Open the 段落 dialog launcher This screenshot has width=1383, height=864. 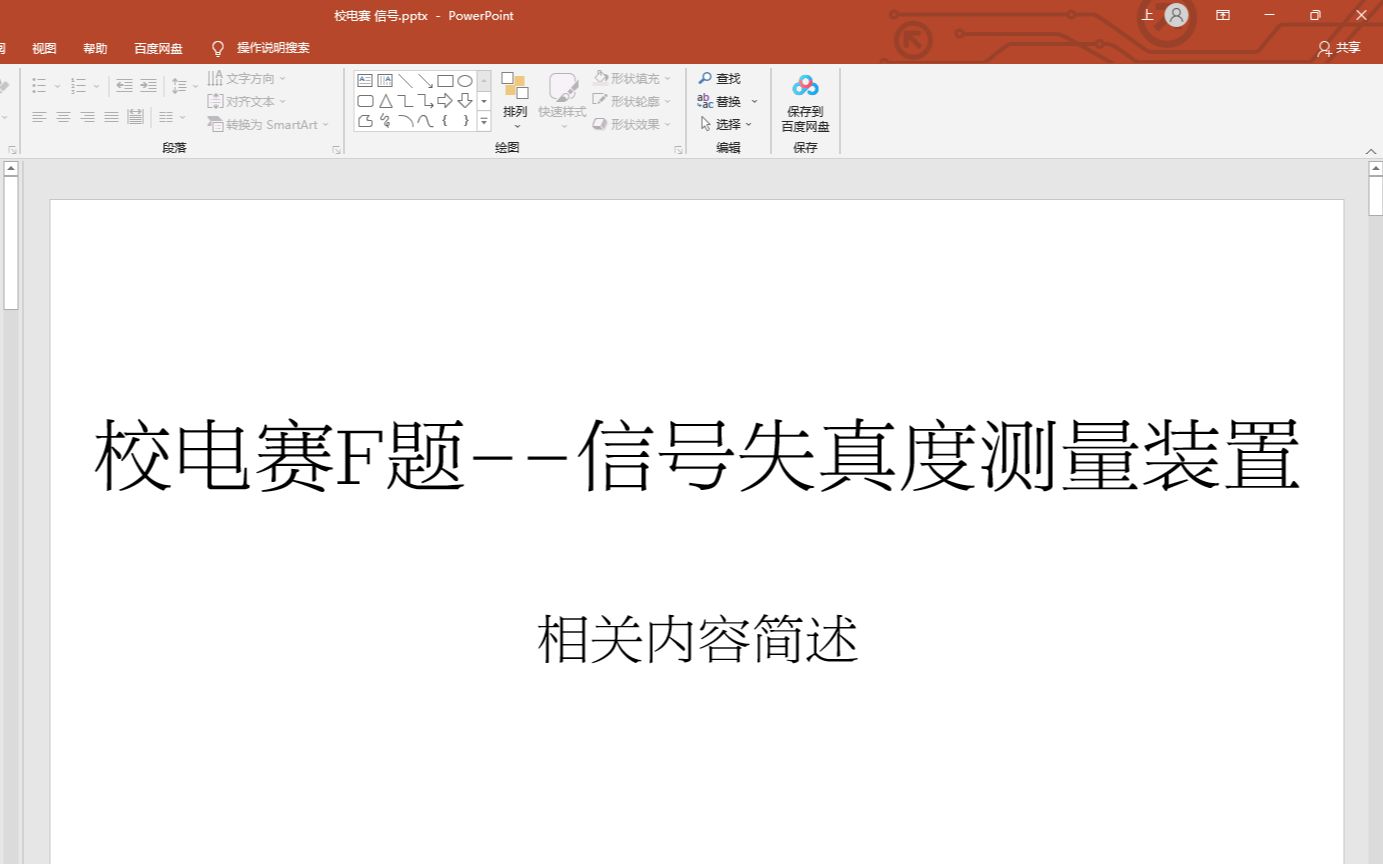(336, 148)
